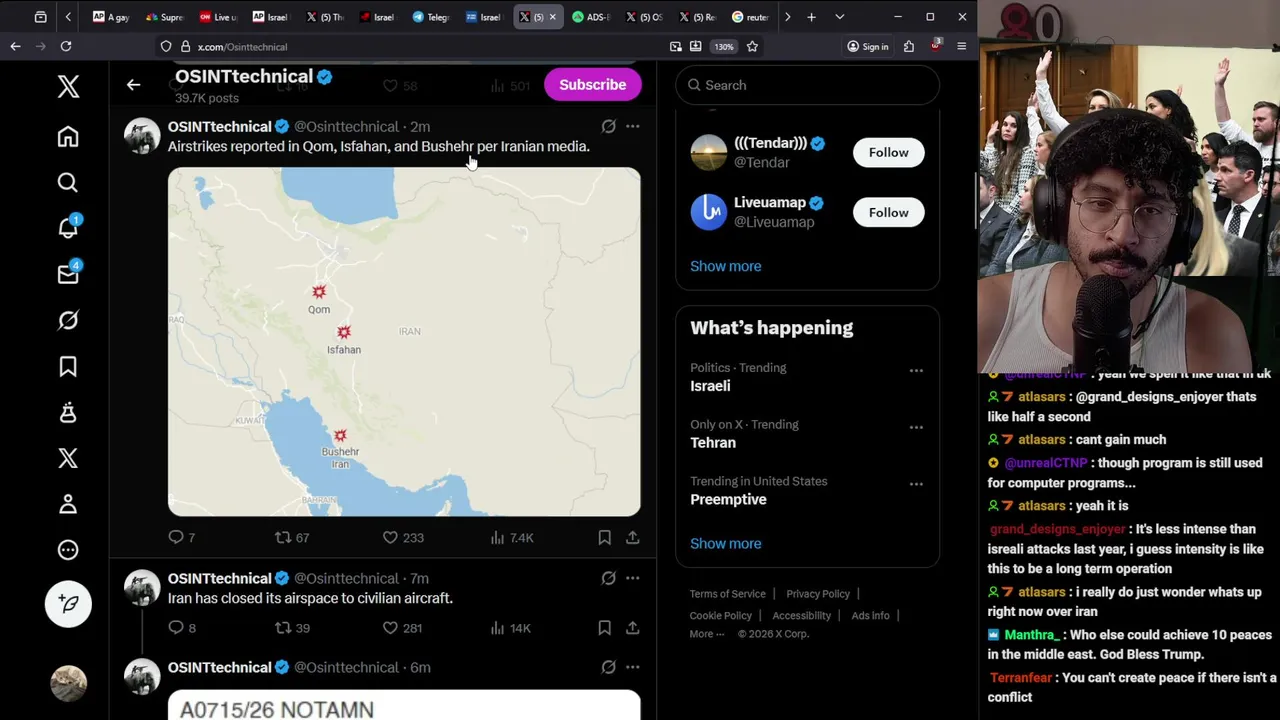Open more options on the airstrikes post
This screenshot has height=720, width=1280.
click(633, 127)
